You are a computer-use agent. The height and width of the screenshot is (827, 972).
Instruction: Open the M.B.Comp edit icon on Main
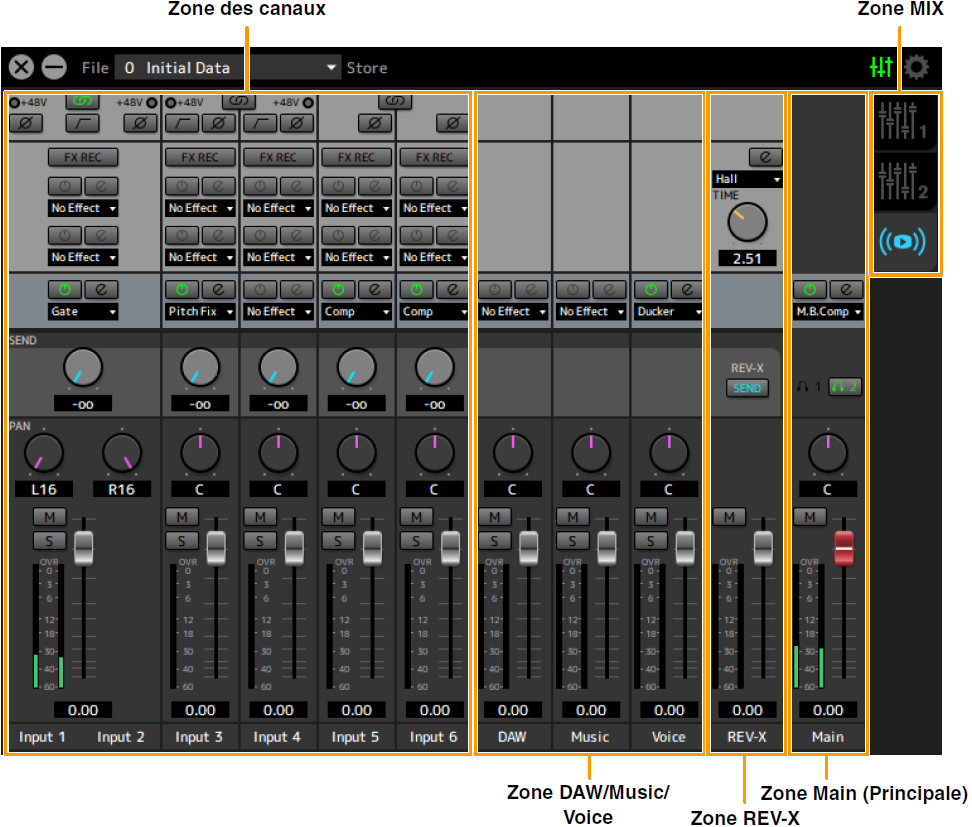point(846,289)
